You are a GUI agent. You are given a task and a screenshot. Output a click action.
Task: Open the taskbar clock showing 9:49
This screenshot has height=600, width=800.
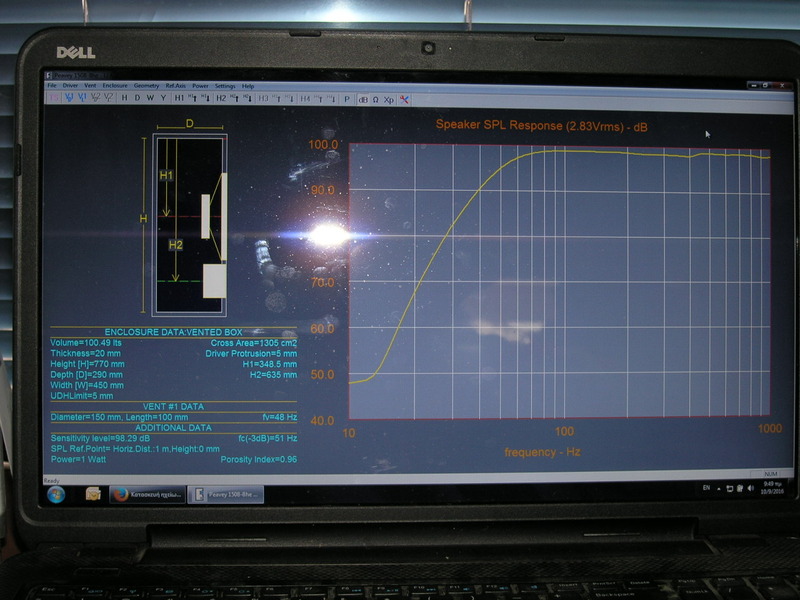tap(771, 488)
